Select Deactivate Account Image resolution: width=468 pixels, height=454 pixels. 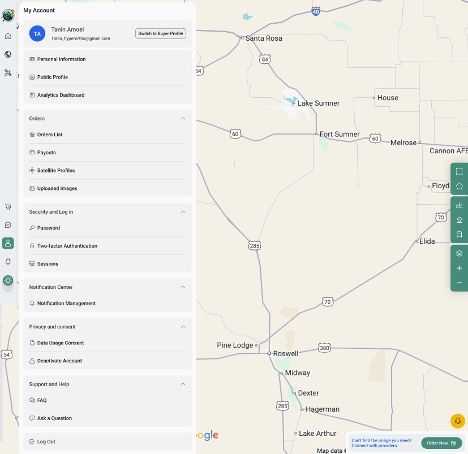click(x=107, y=361)
